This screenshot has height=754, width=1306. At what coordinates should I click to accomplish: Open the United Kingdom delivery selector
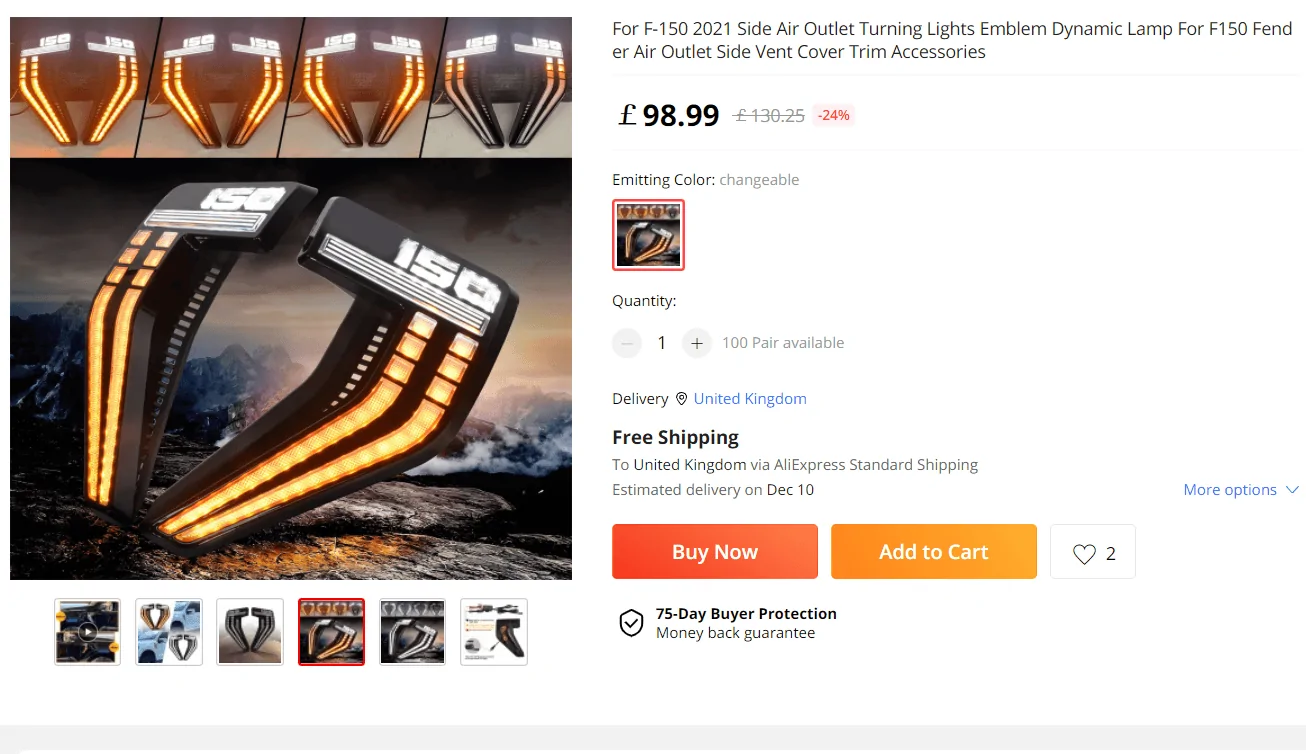(x=749, y=398)
